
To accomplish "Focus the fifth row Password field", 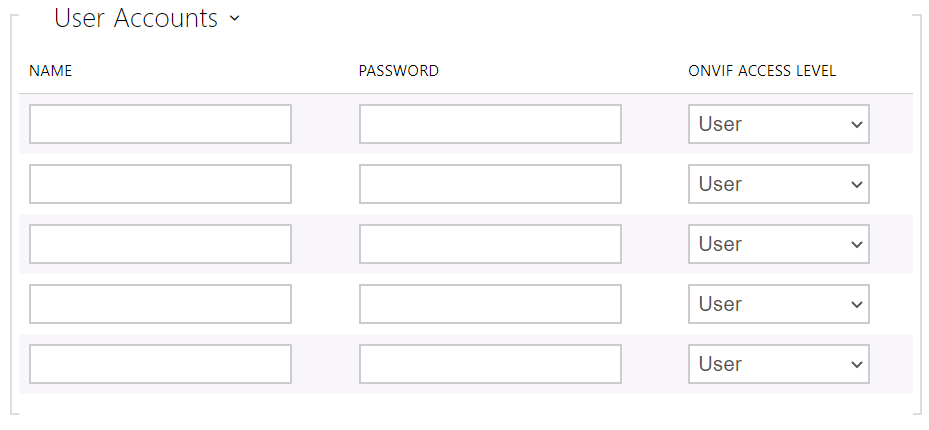I will coord(490,364).
